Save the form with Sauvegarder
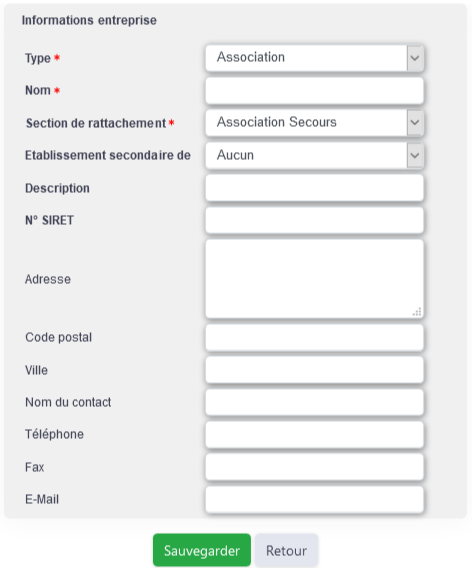 (202, 550)
